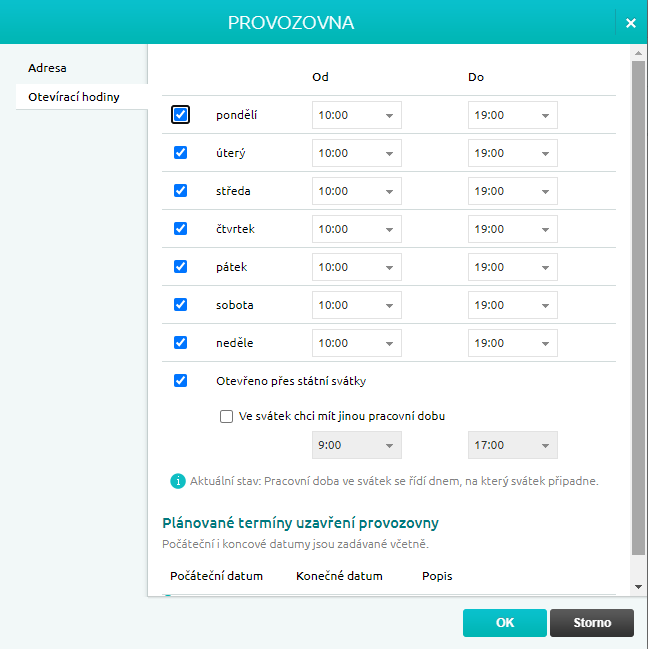
Task: Toggle the sobota checkbox
Action: (x=180, y=304)
